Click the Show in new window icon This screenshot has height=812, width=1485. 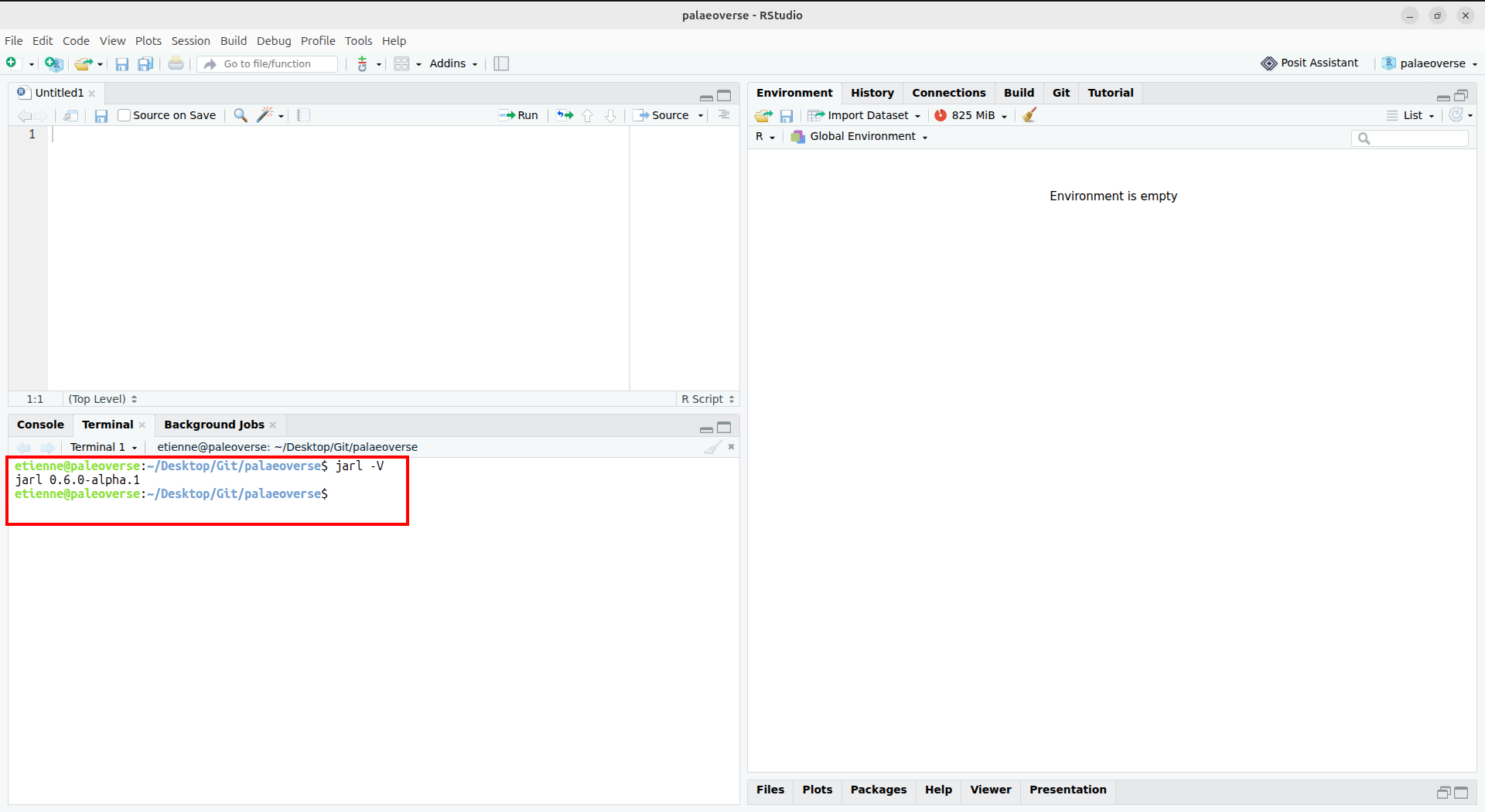[70, 115]
